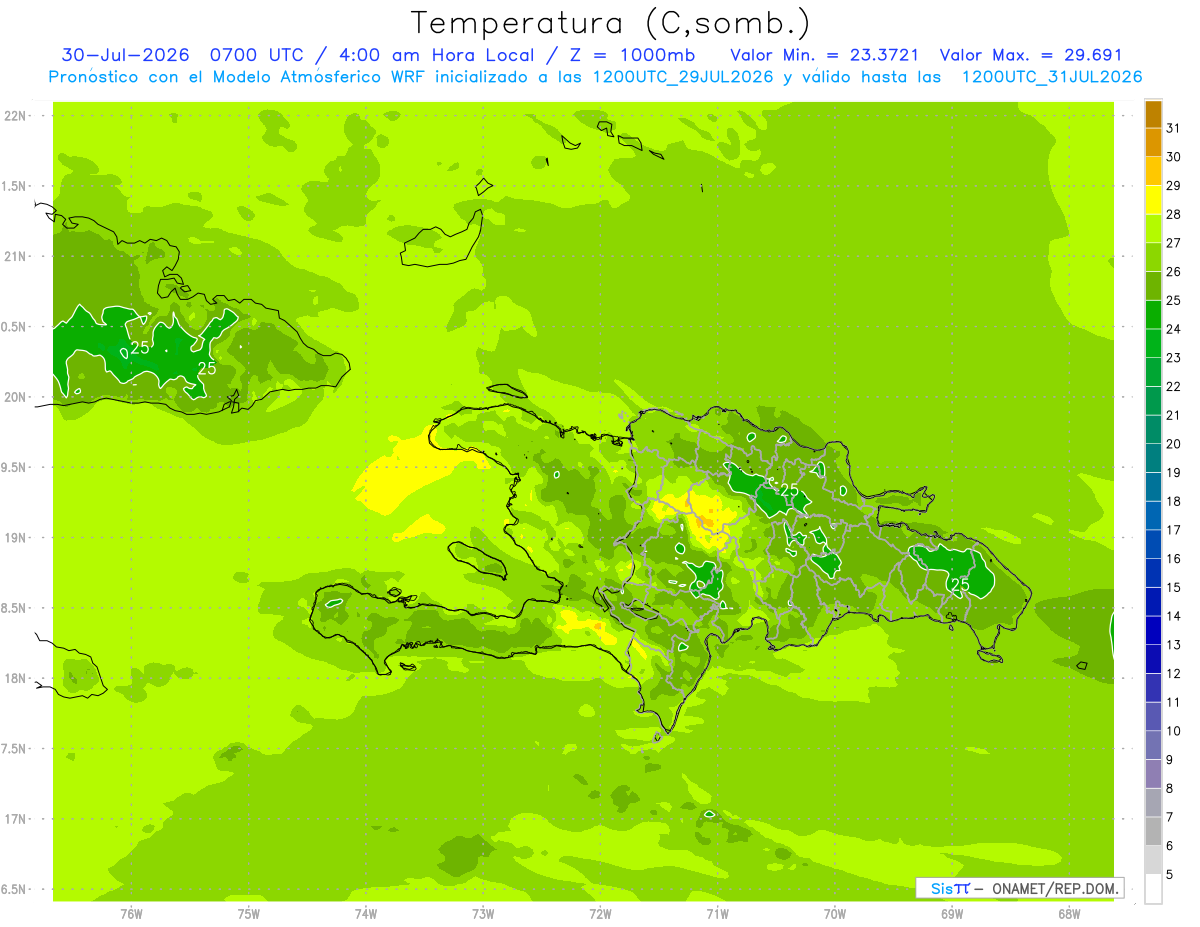This screenshot has height=927, width=1200.
Task: Click the '0700 UTC' time label
Action: click(x=258, y=55)
